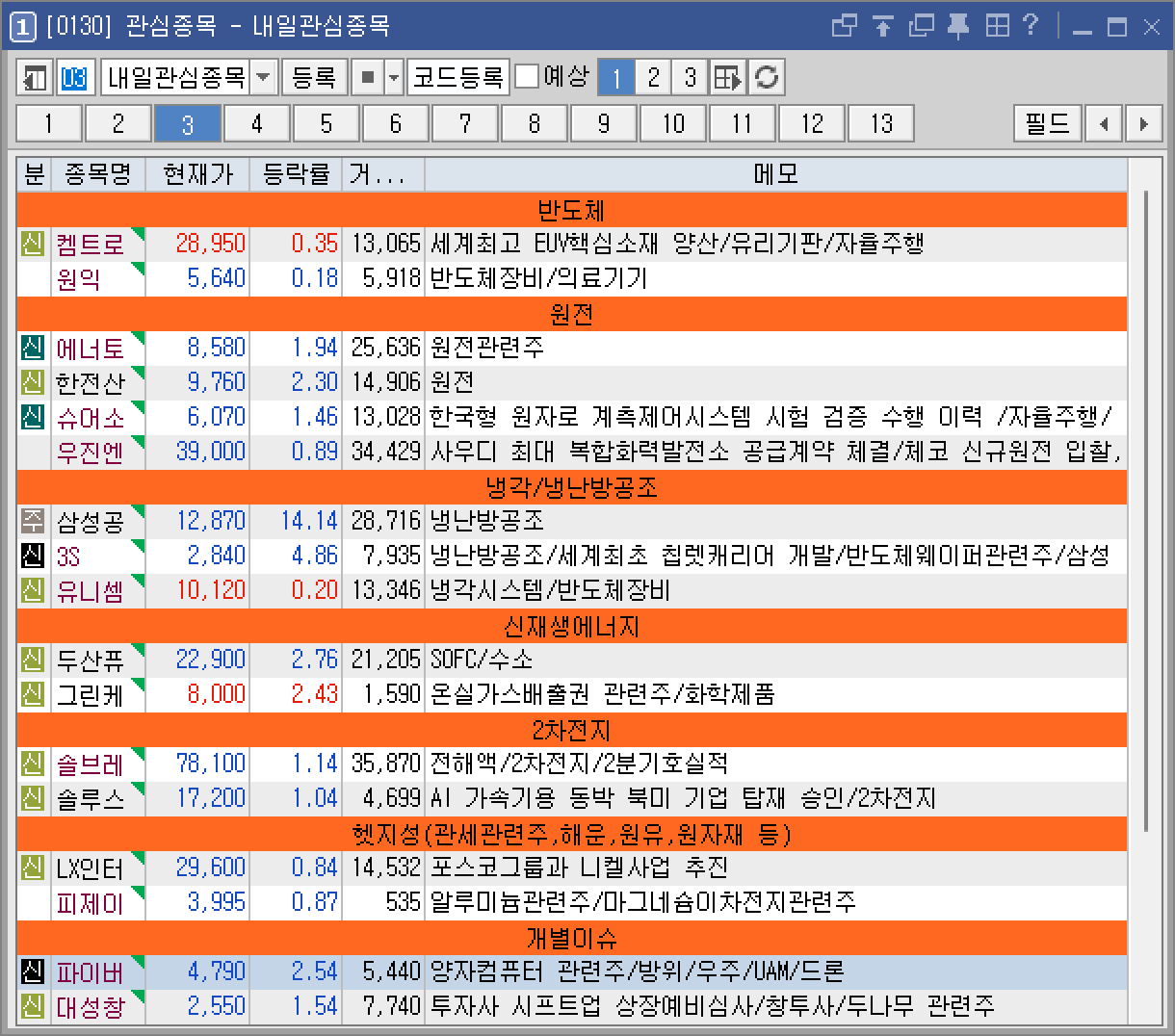The height and width of the screenshot is (1036, 1175).
Task: Click the pin window icon in title bar
Action: pos(958,26)
